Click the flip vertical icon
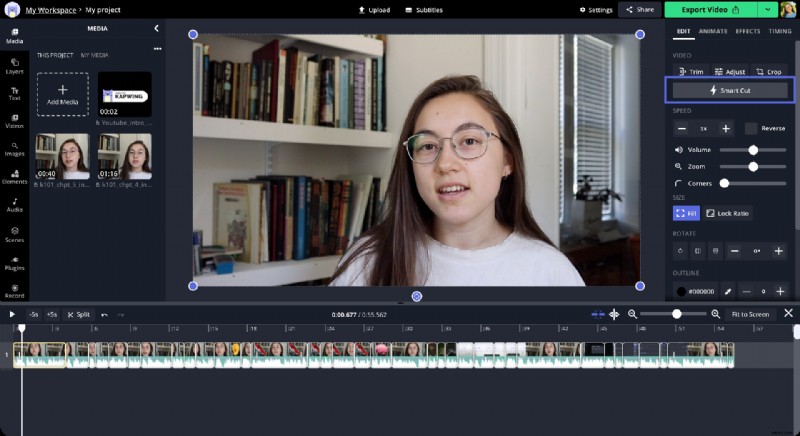Image resolution: width=800 pixels, height=436 pixels. 715,251
